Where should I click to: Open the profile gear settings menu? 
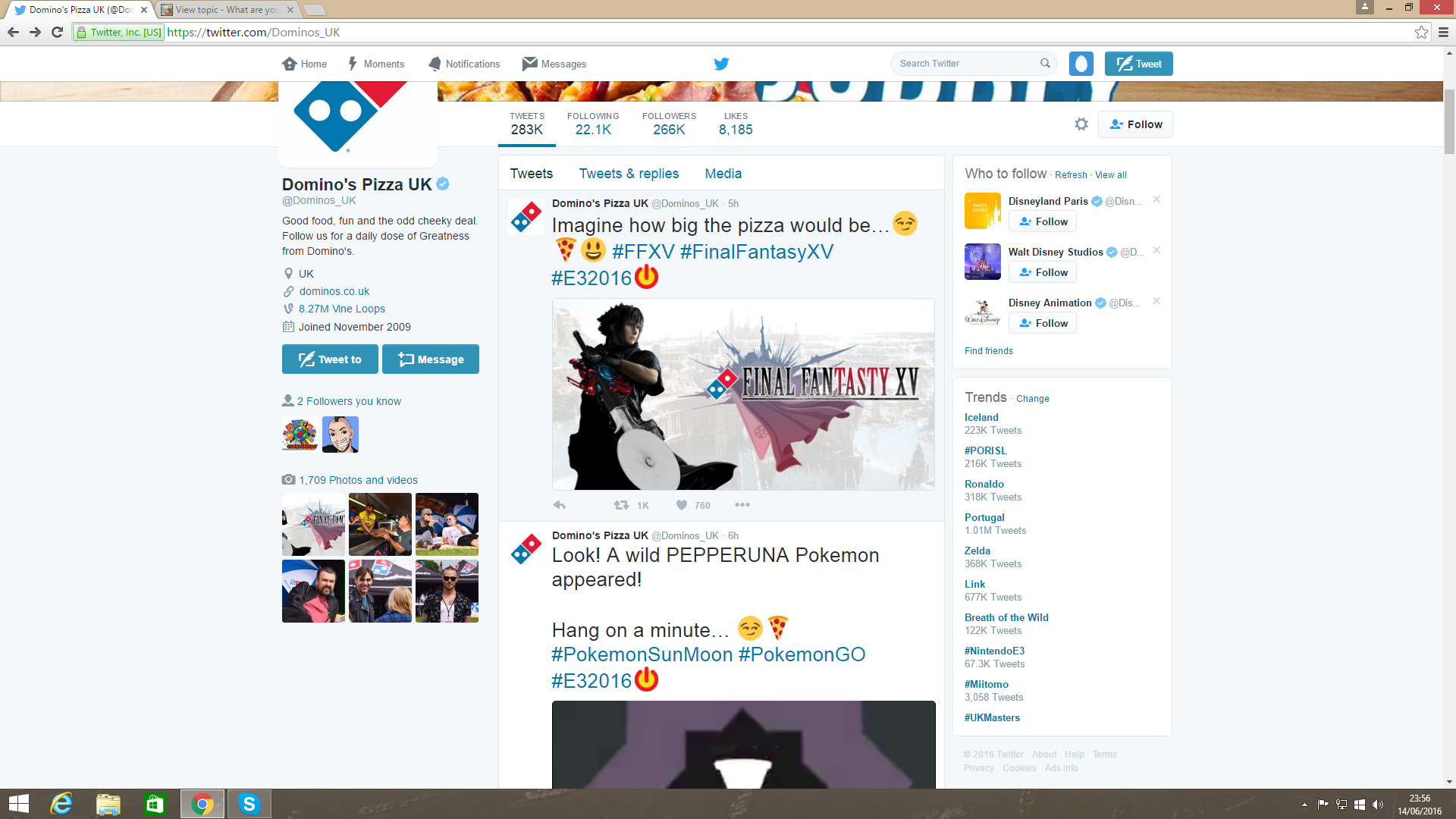pyautogui.click(x=1081, y=124)
